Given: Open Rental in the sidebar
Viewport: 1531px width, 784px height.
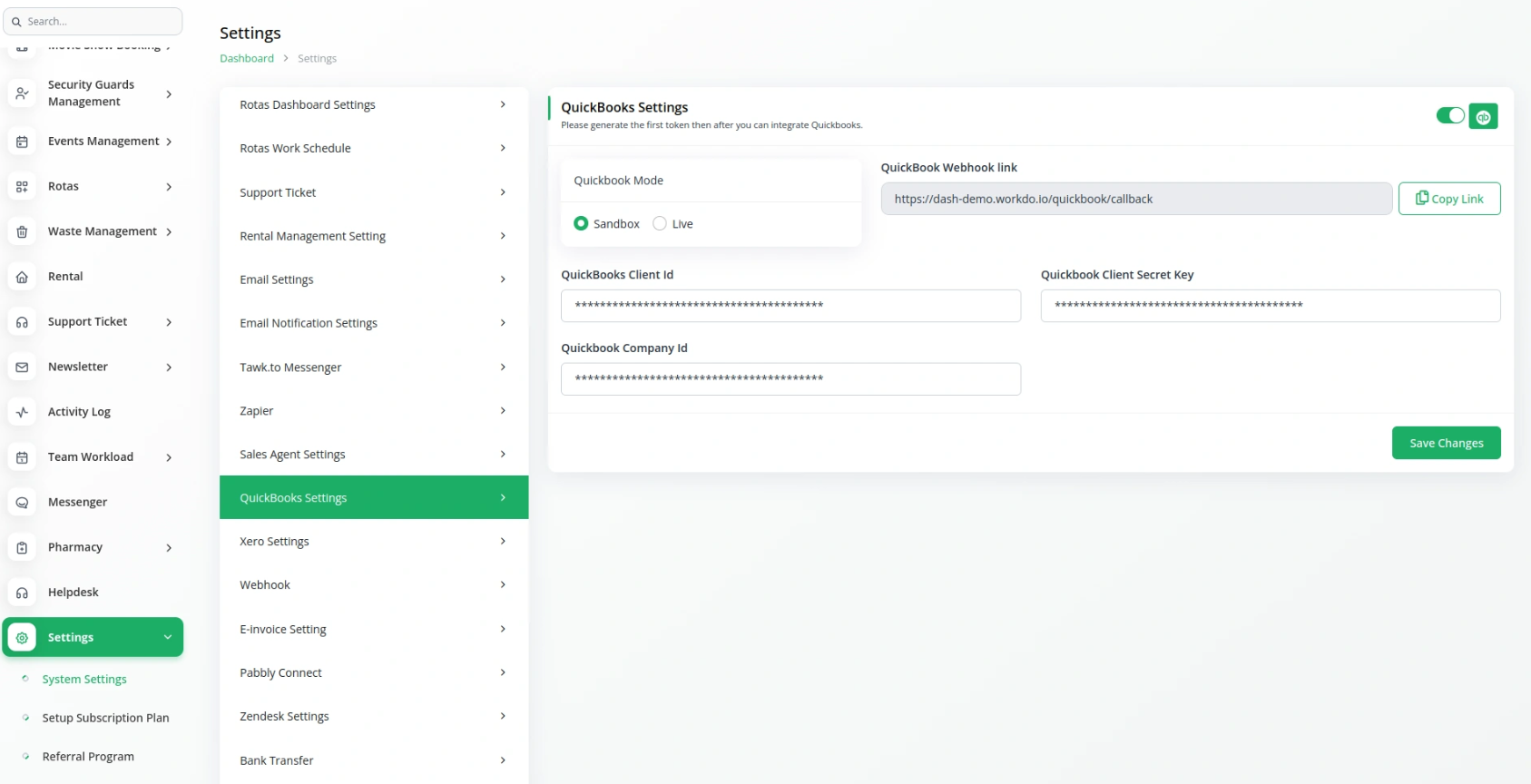Looking at the screenshot, I should tap(65, 277).
